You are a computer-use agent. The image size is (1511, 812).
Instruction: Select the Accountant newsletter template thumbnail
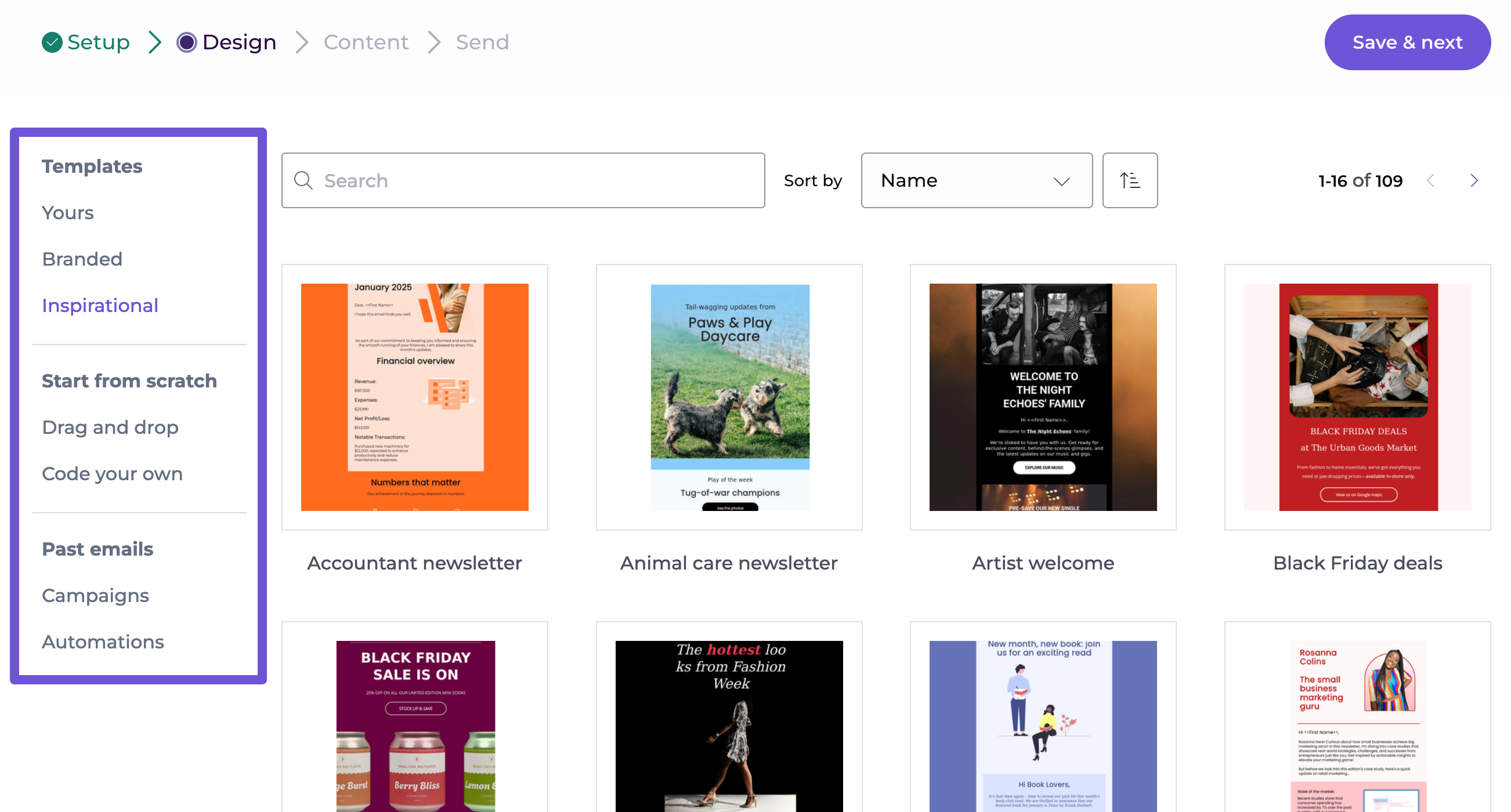pos(414,397)
